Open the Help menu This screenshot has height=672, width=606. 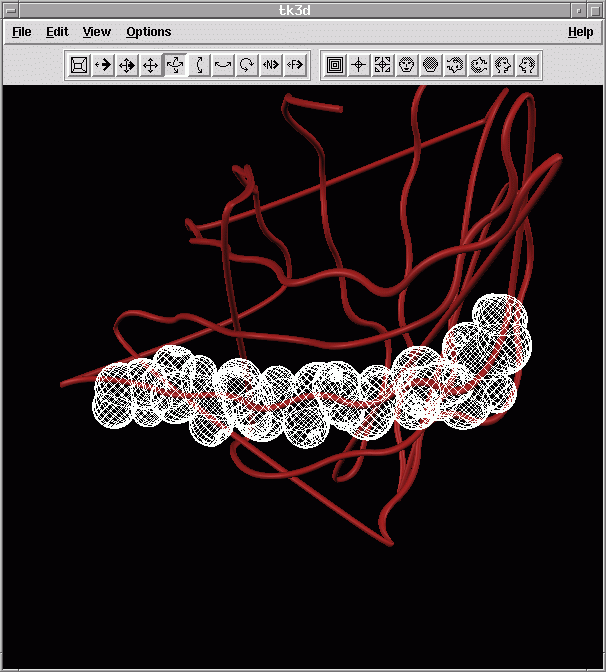coord(580,32)
